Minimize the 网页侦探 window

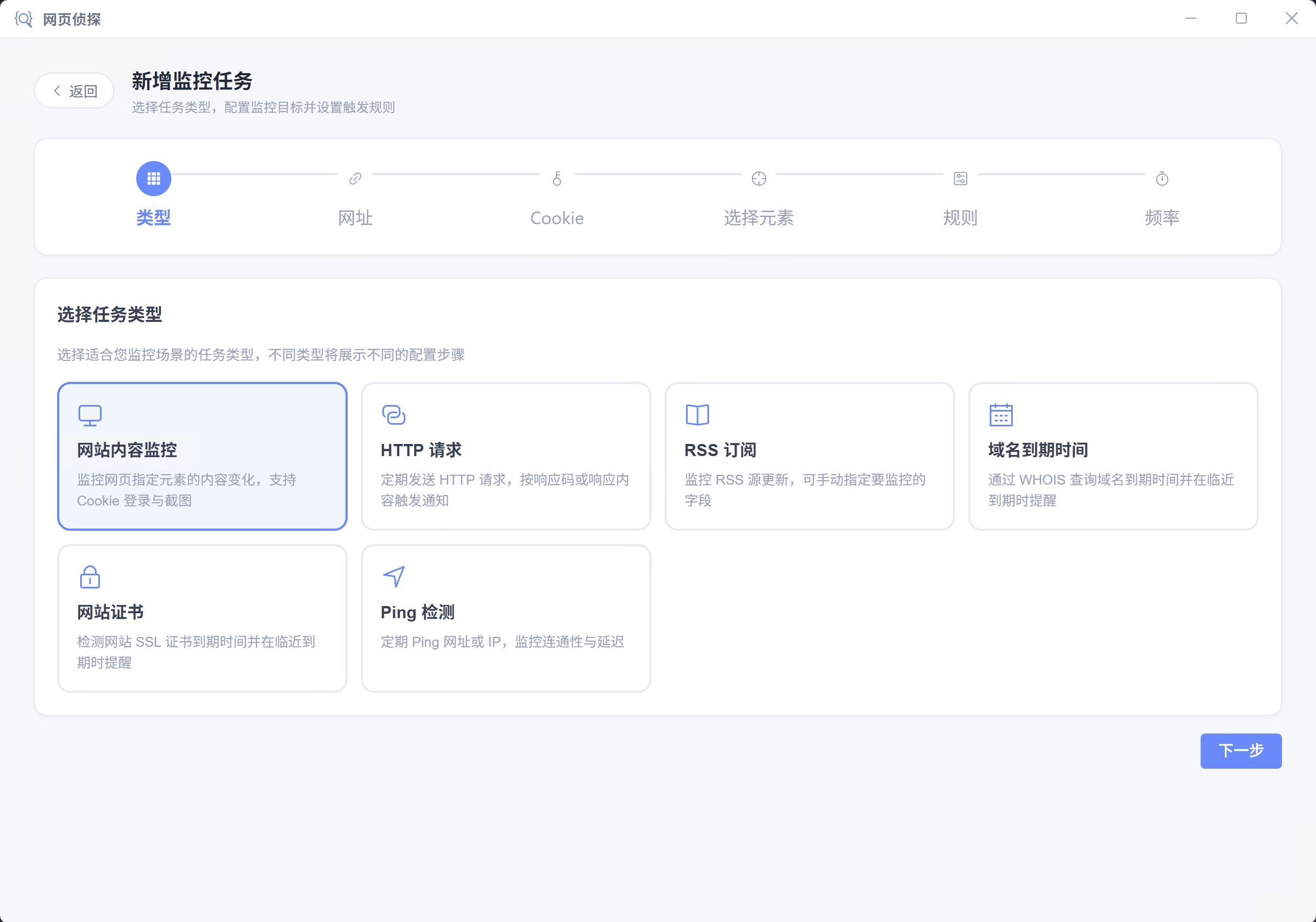pyautogui.click(x=1190, y=18)
